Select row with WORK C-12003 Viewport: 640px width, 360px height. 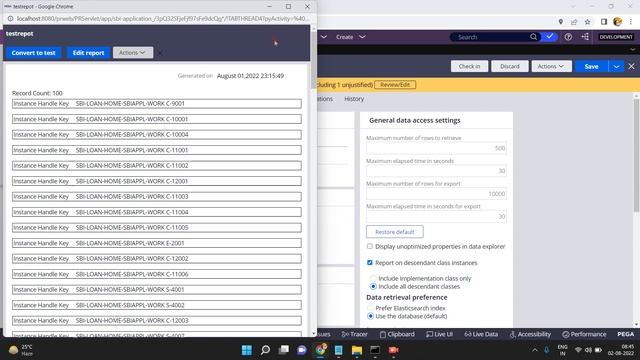click(157, 321)
